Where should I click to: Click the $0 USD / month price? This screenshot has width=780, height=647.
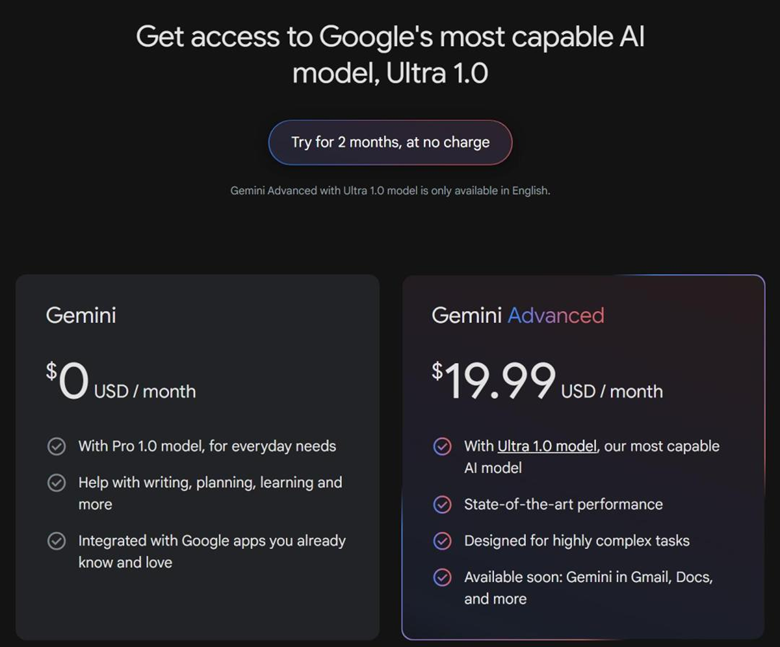click(x=121, y=382)
